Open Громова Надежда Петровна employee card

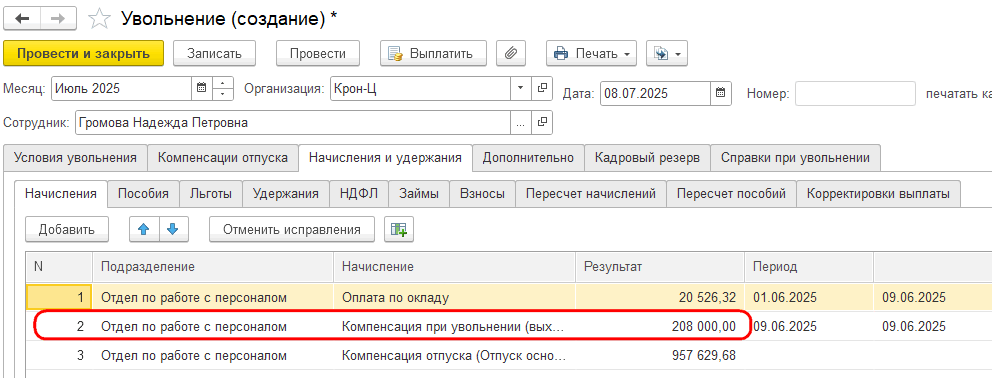(542, 123)
